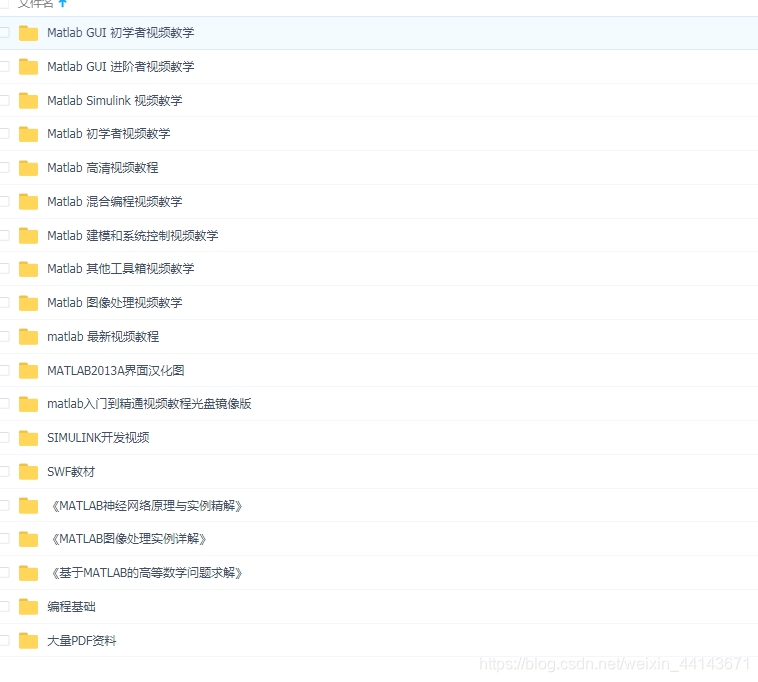Click text Matlab 图像处理视频教学
Viewport: 758px width, 682px height.
tap(115, 303)
